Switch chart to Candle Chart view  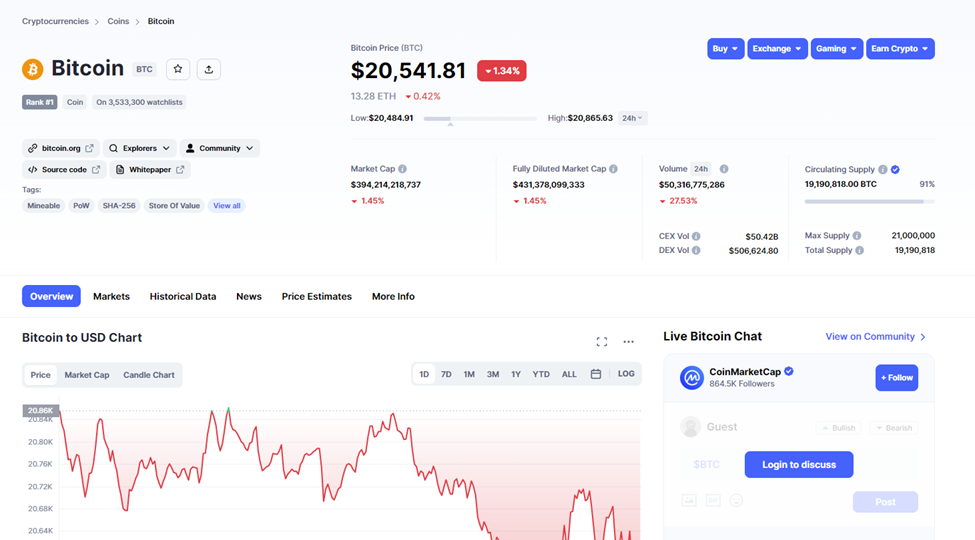click(x=149, y=375)
